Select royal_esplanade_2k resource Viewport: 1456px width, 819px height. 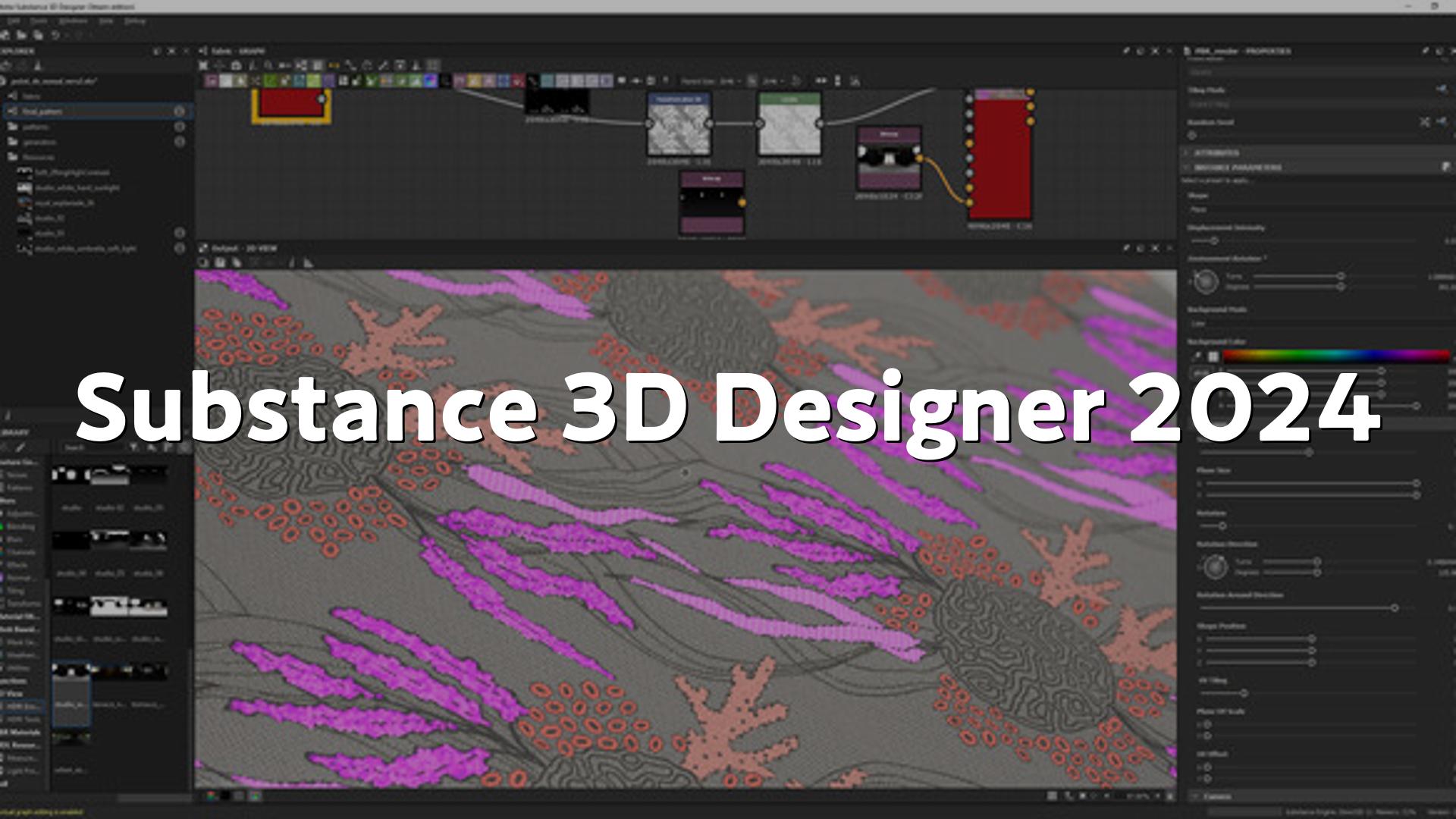click(x=64, y=202)
